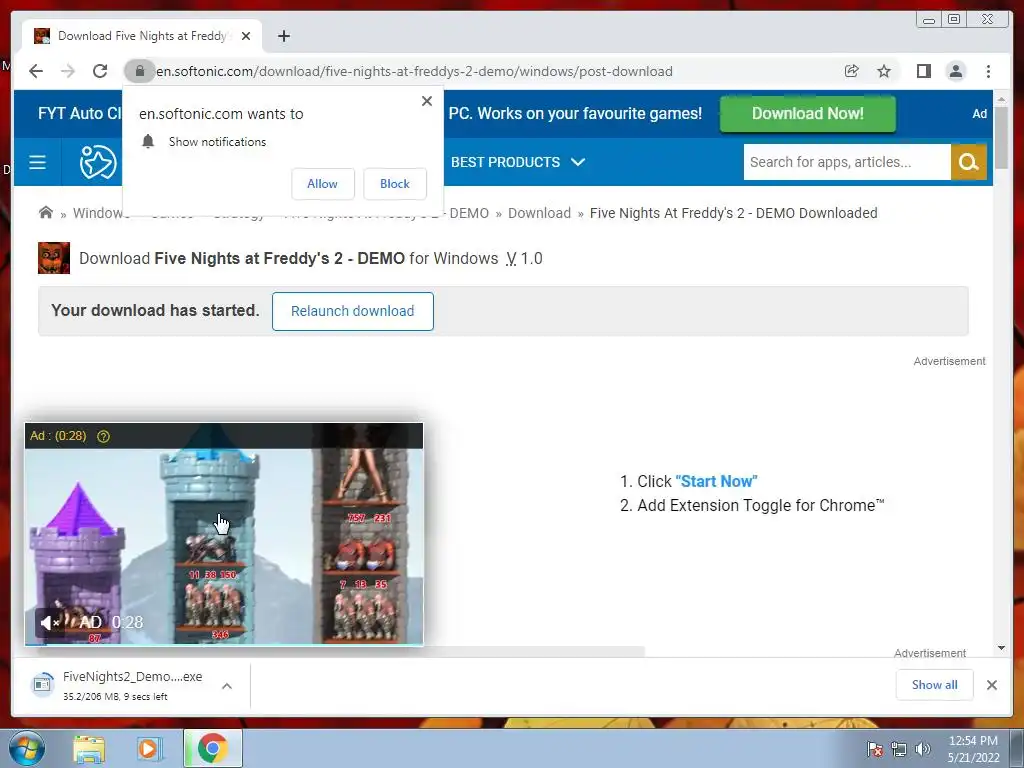Open download options chevron for FiveNights2_Demo

coord(227,686)
